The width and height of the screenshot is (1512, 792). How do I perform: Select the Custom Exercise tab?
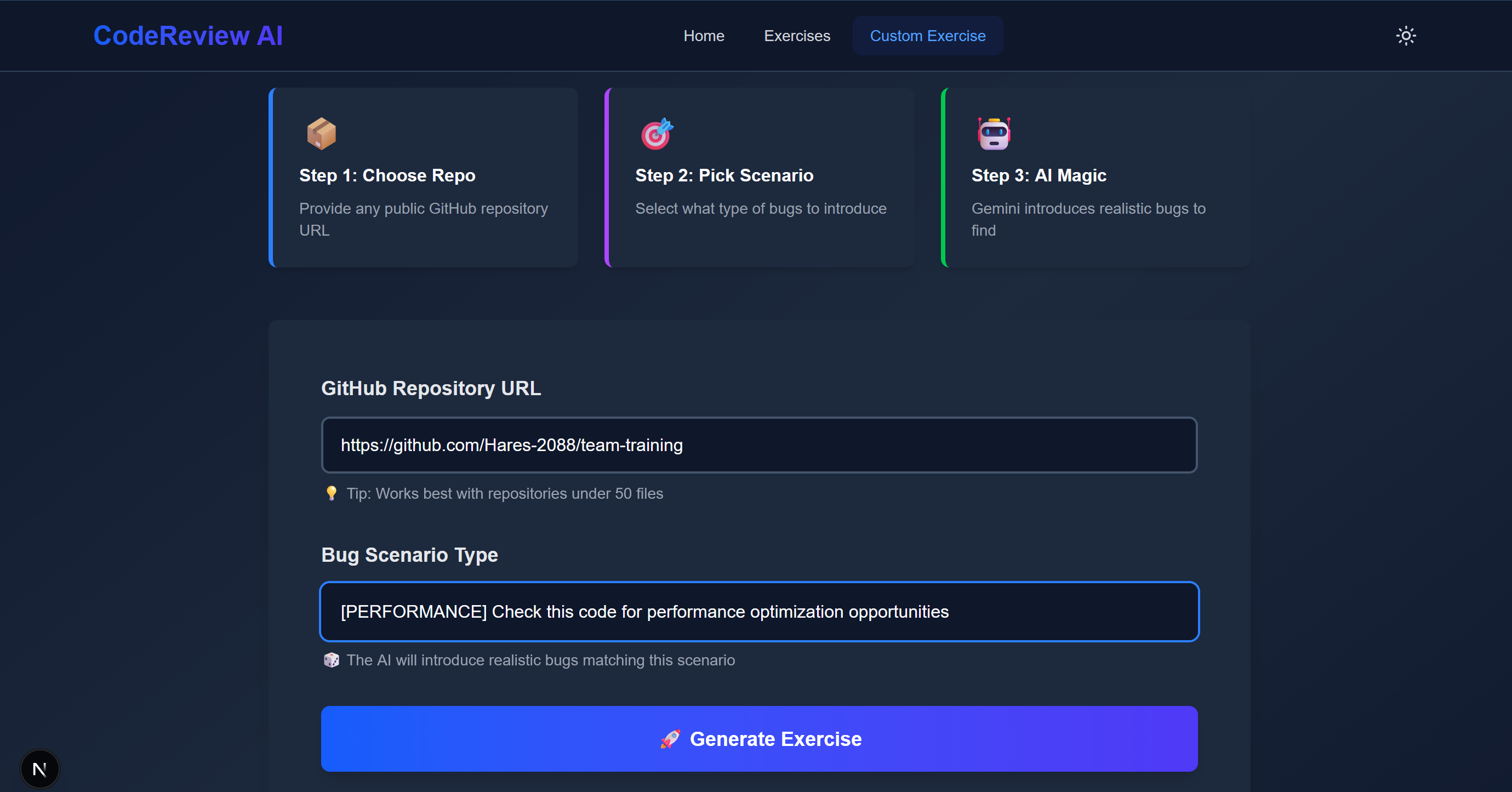click(927, 36)
